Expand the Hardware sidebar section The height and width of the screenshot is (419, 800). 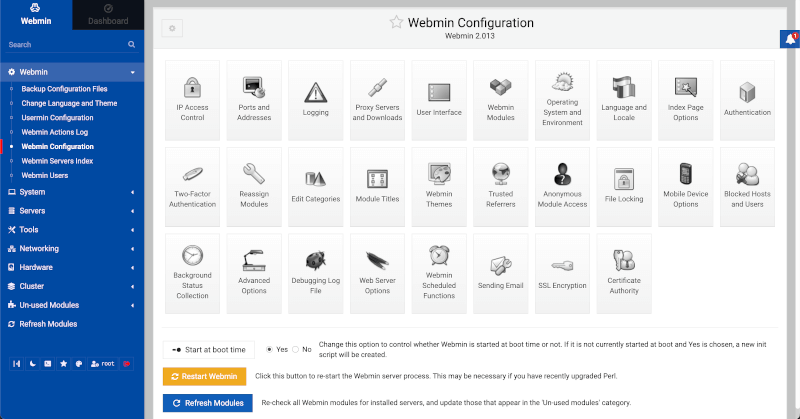(72, 267)
